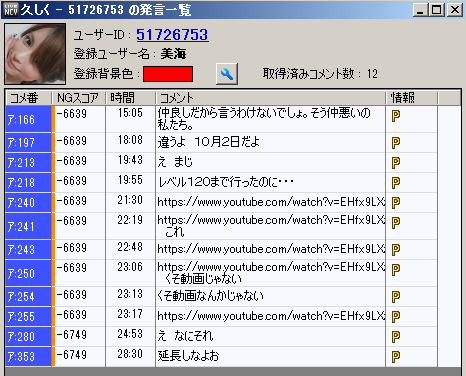Select comment number ア:218 cell
466x376 pixels.
coord(28,183)
